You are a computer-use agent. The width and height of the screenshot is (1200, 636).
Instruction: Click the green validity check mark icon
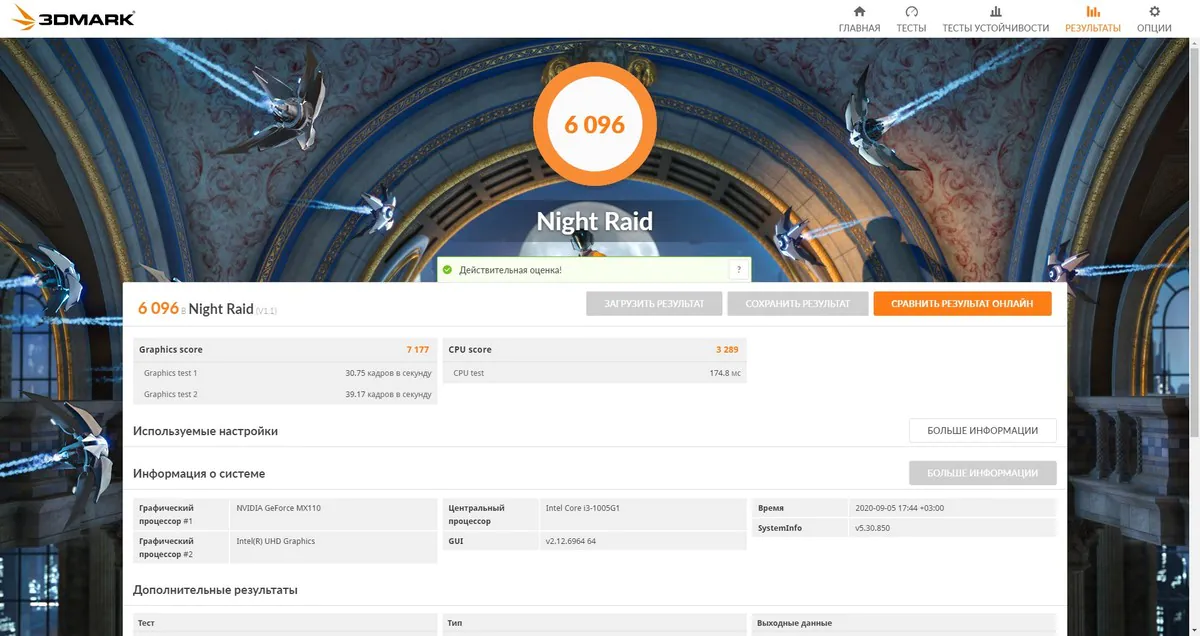tap(447, 270)
